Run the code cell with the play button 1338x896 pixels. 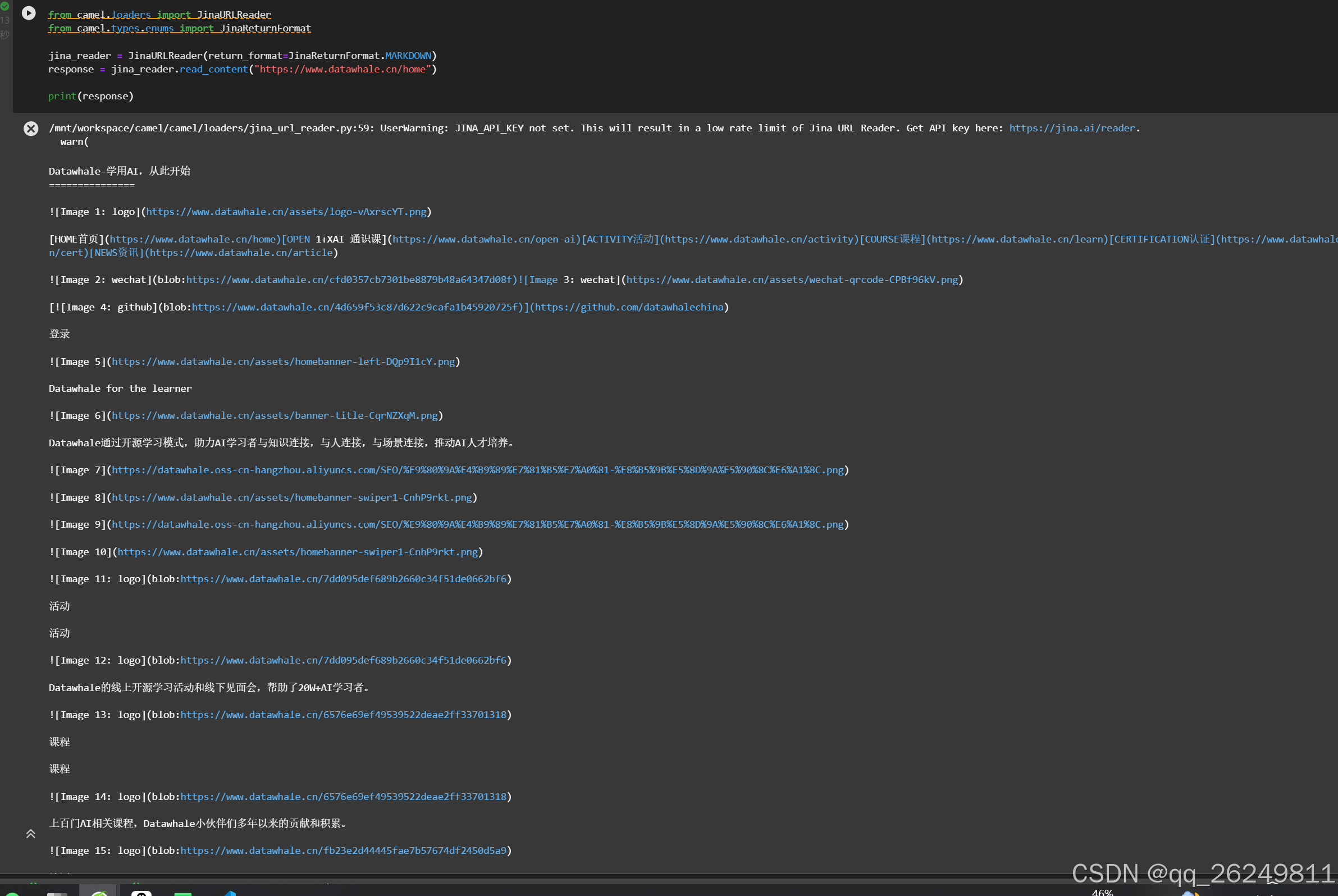tap(29, 13)
